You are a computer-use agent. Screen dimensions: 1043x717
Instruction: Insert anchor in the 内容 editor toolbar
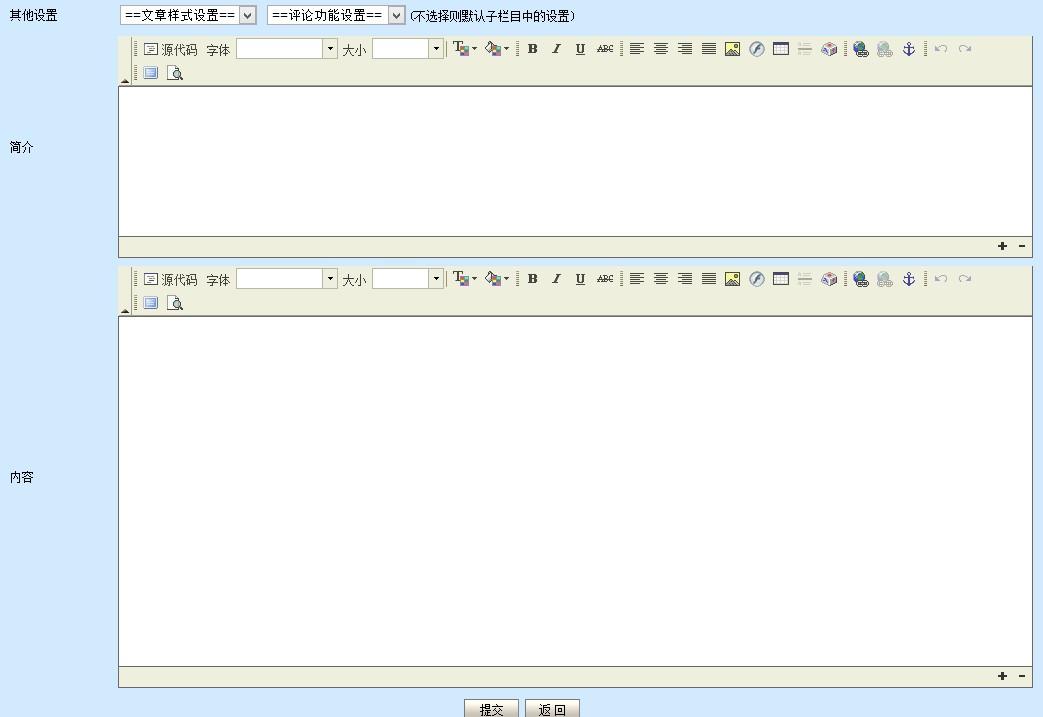pos(909,279)
